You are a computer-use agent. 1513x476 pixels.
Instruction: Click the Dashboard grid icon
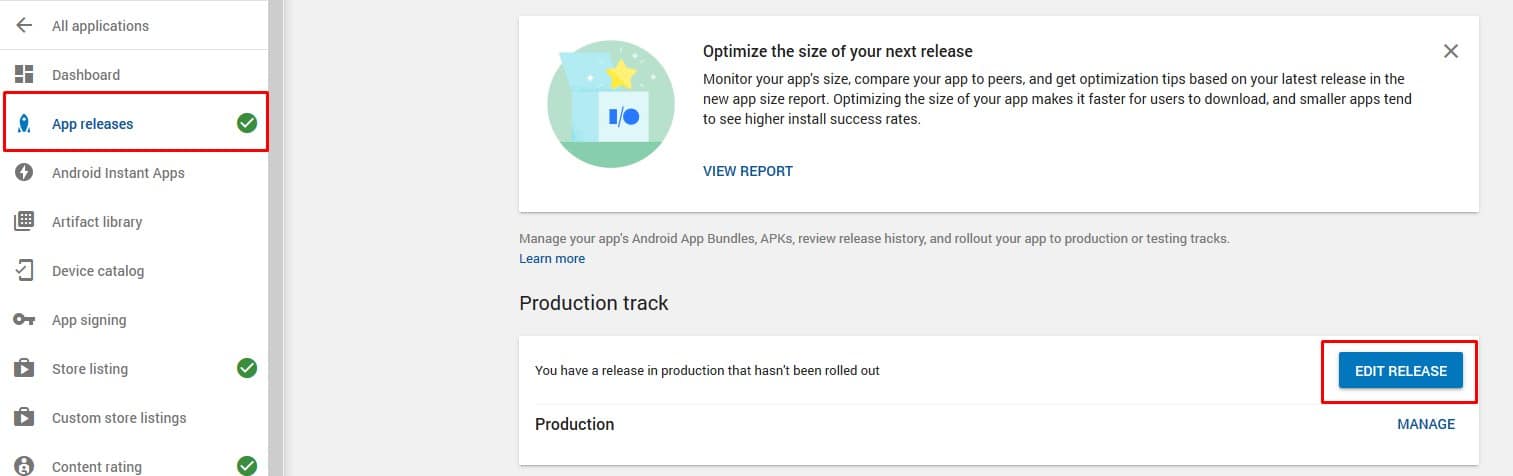click(24, 75)
